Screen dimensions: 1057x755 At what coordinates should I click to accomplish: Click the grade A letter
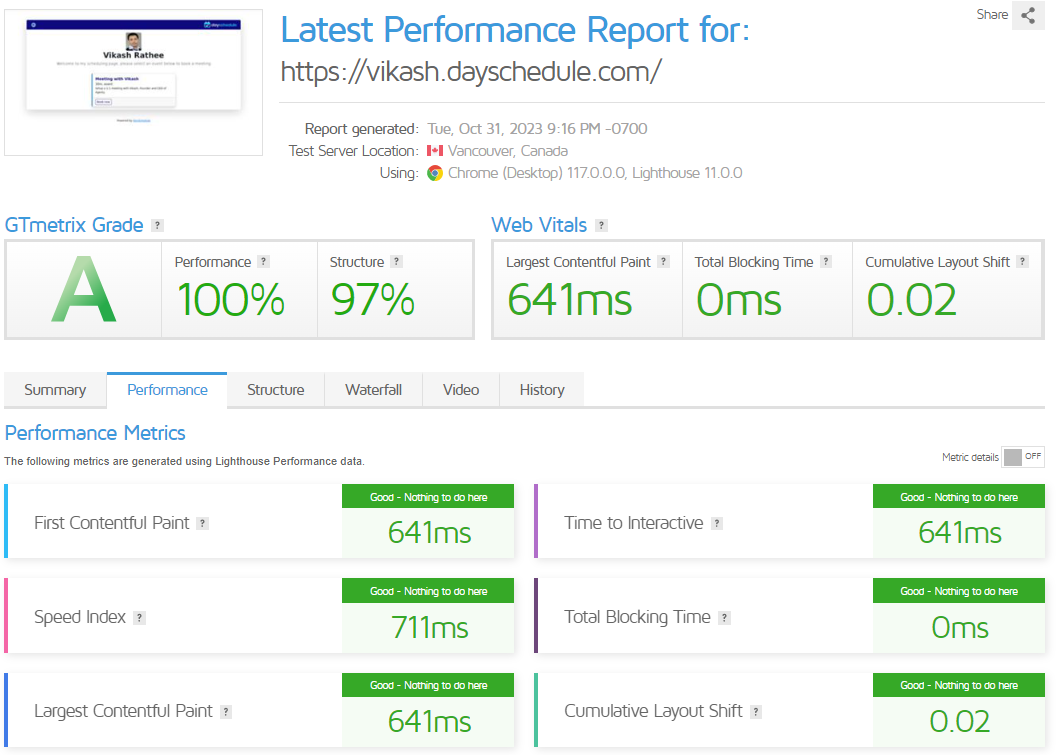pyautogui.click(x=84, y=289)
